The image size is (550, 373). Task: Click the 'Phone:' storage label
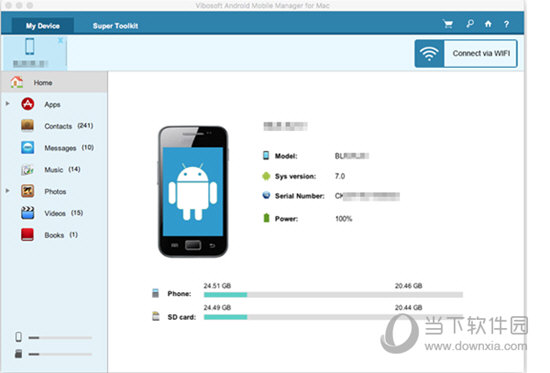tap(179, 294)
